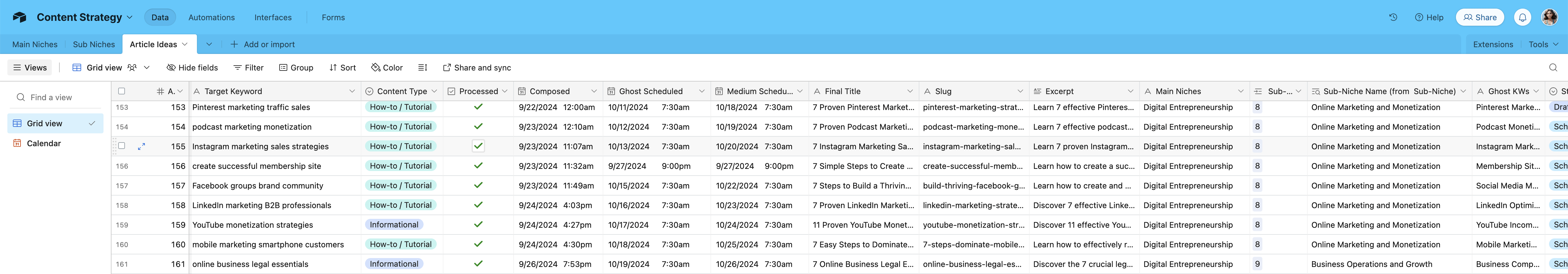
Task: Open base history clock icon
Action: 1393,17
